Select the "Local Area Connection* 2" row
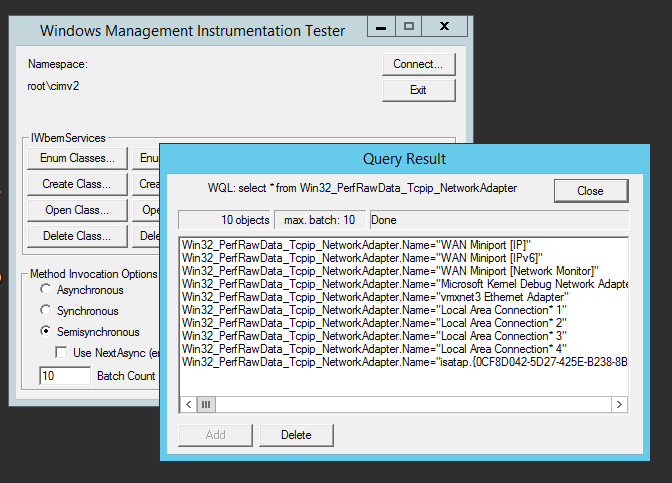672x483 pixels. click(x=404, y=323)
